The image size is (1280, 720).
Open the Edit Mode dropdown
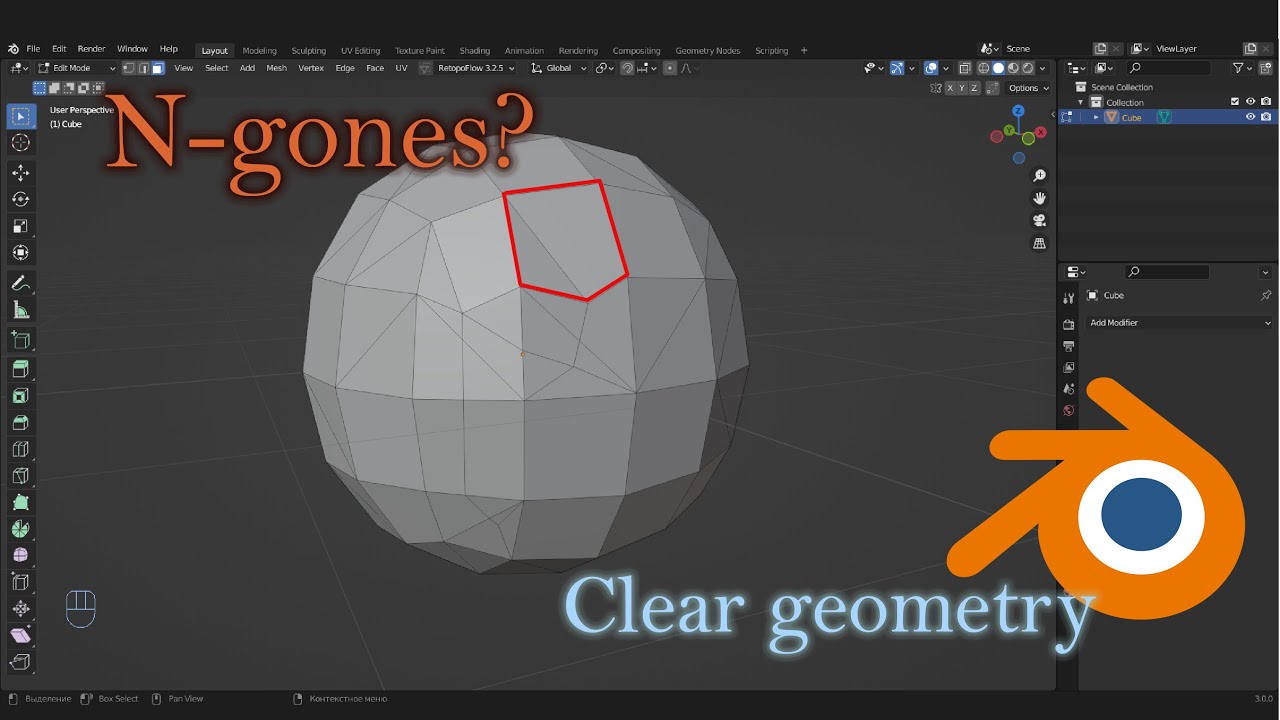[77, 68]
